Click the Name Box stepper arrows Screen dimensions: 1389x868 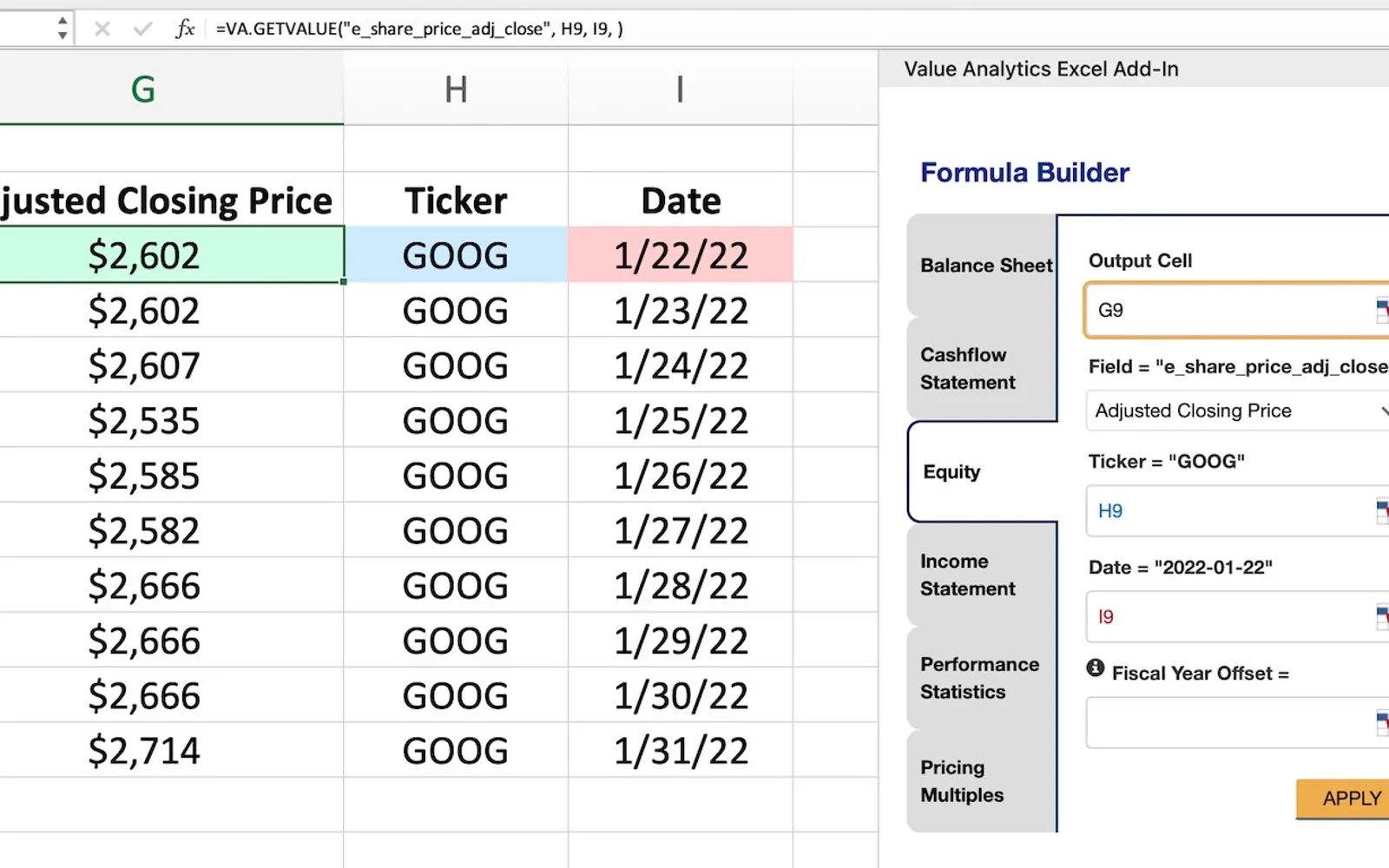(62, 29)
